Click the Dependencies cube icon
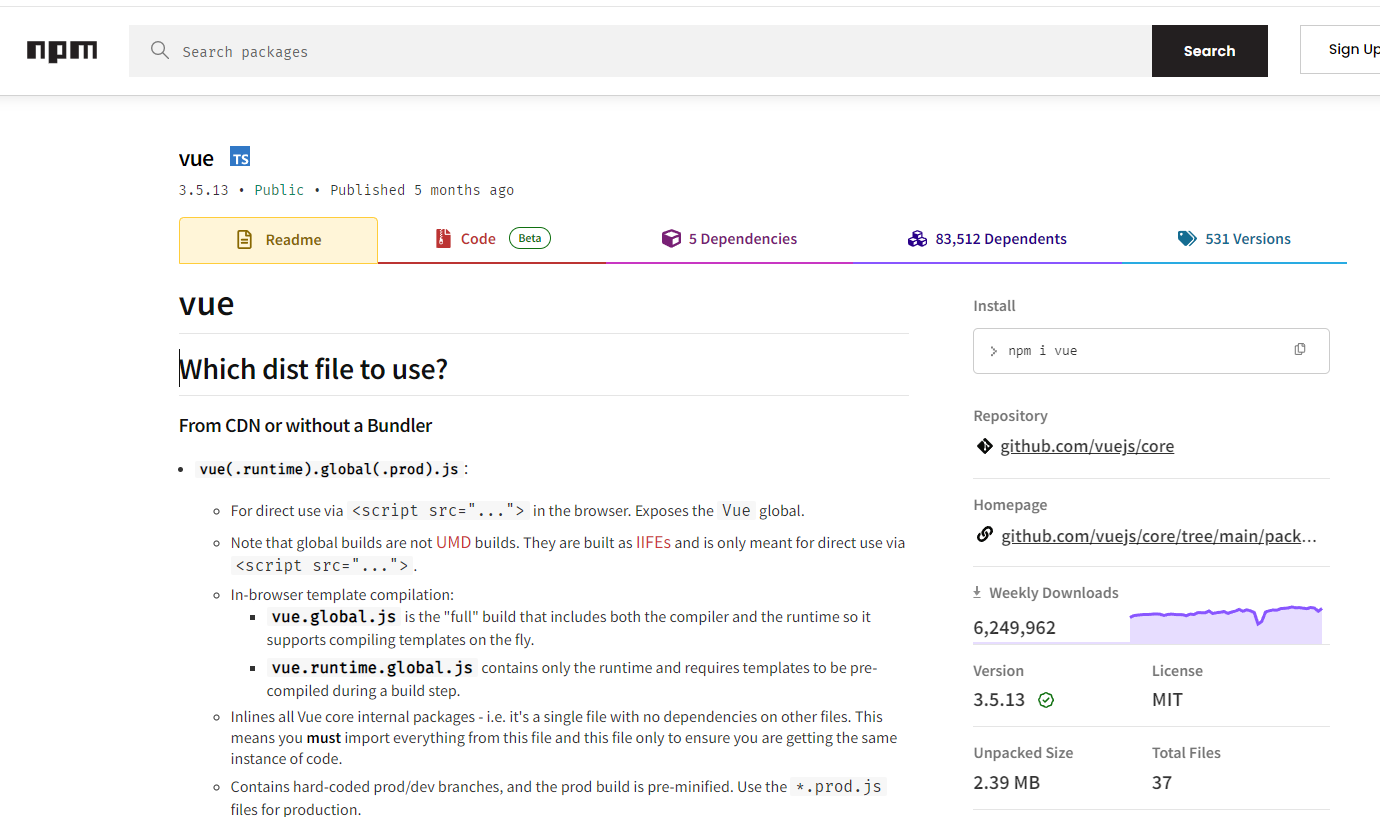1380x817 pixels. pyautogui.click(x=671, y=239)
